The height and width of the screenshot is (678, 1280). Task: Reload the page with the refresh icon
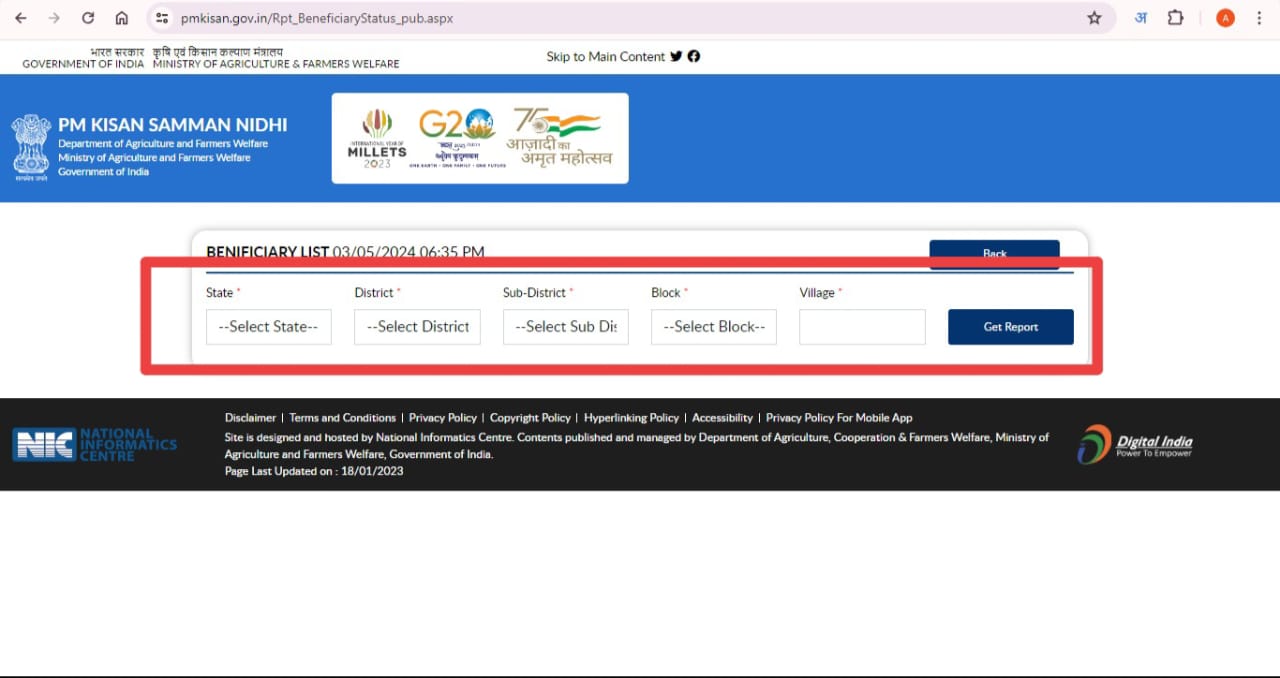point(88,18)
